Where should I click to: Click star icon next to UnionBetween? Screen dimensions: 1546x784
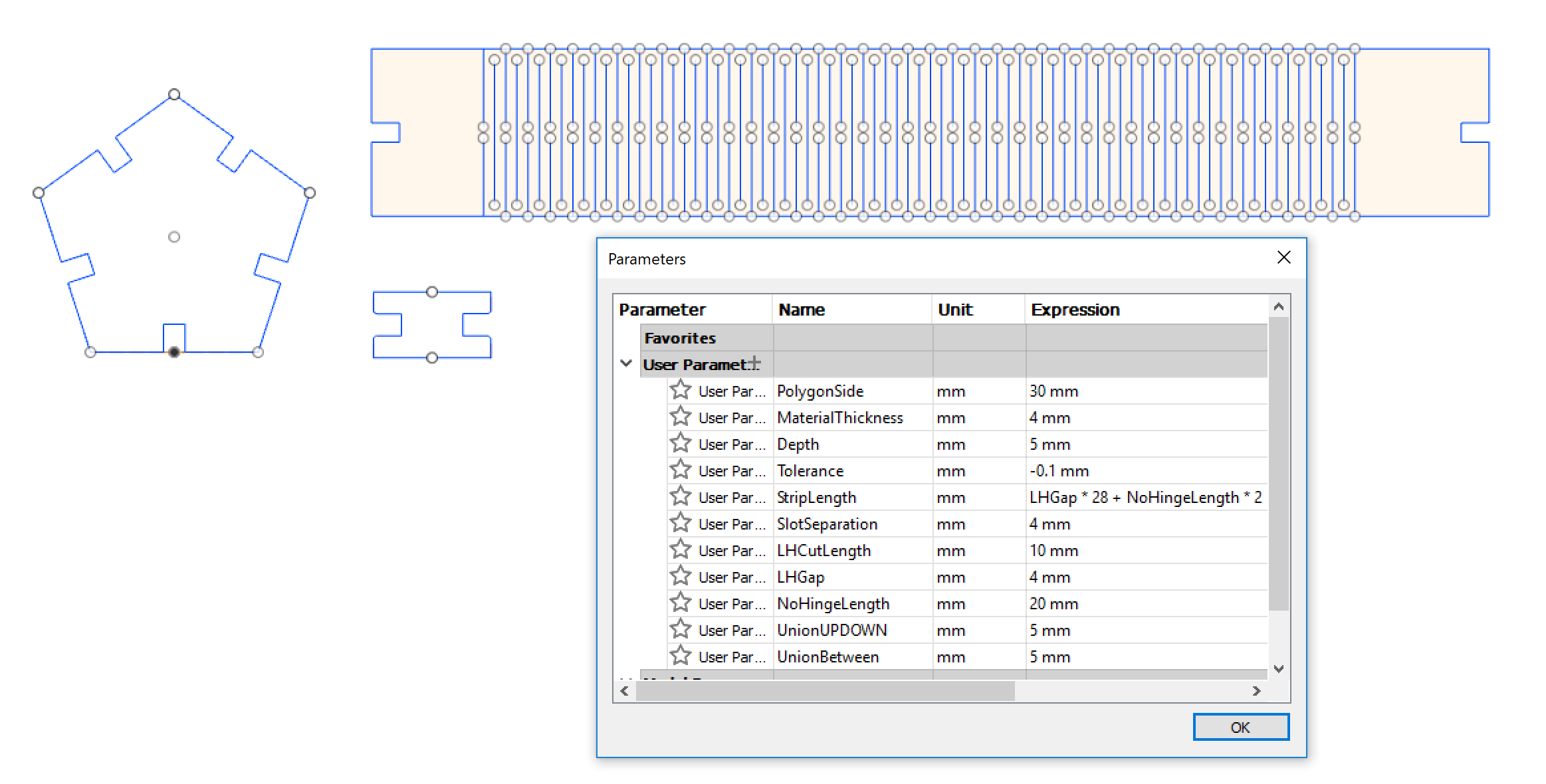click(x=680, y=656)
